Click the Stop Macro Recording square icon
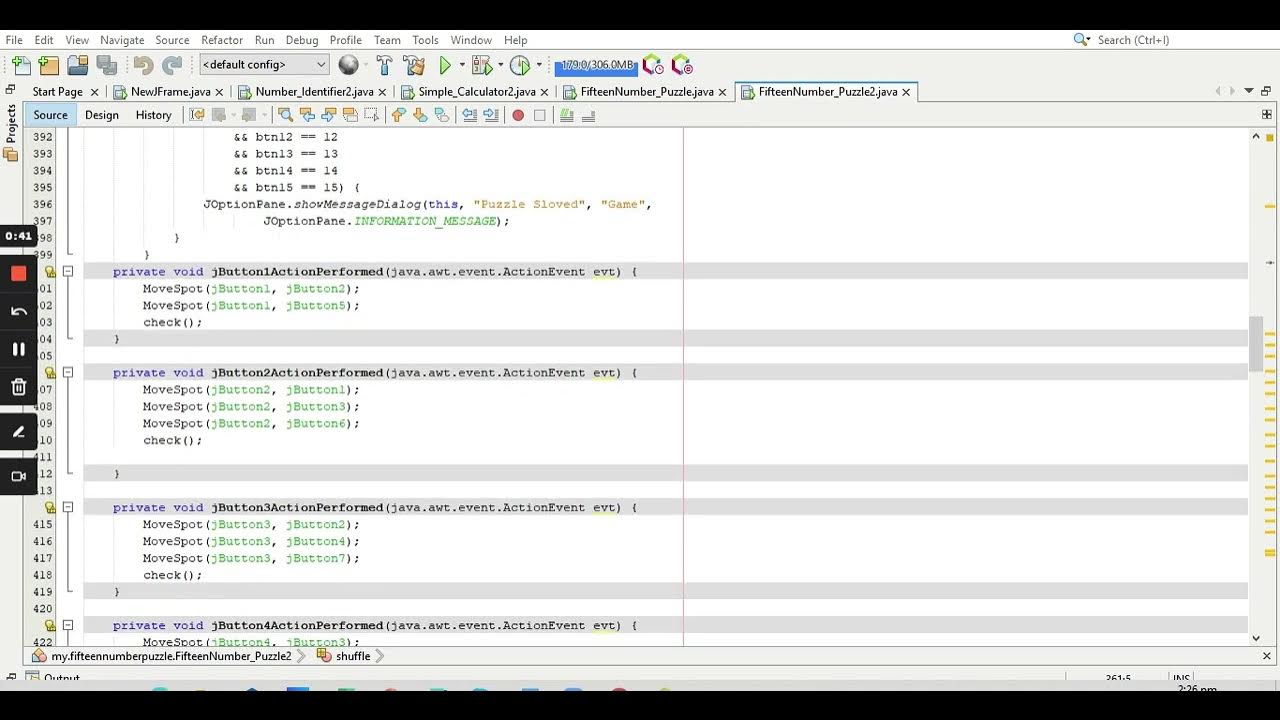This screenshot has width=1280, height=720. point(539,115)
